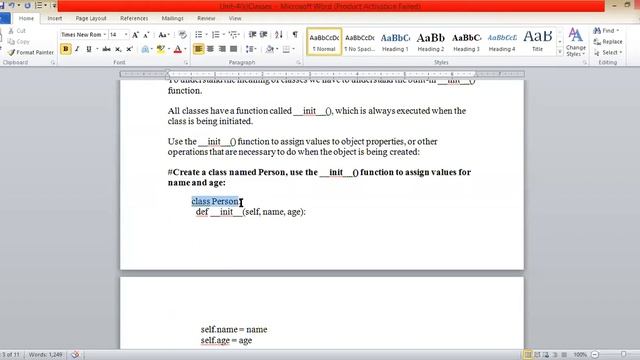
Task: Click the Numbering list icon
Action: [216, 34]
